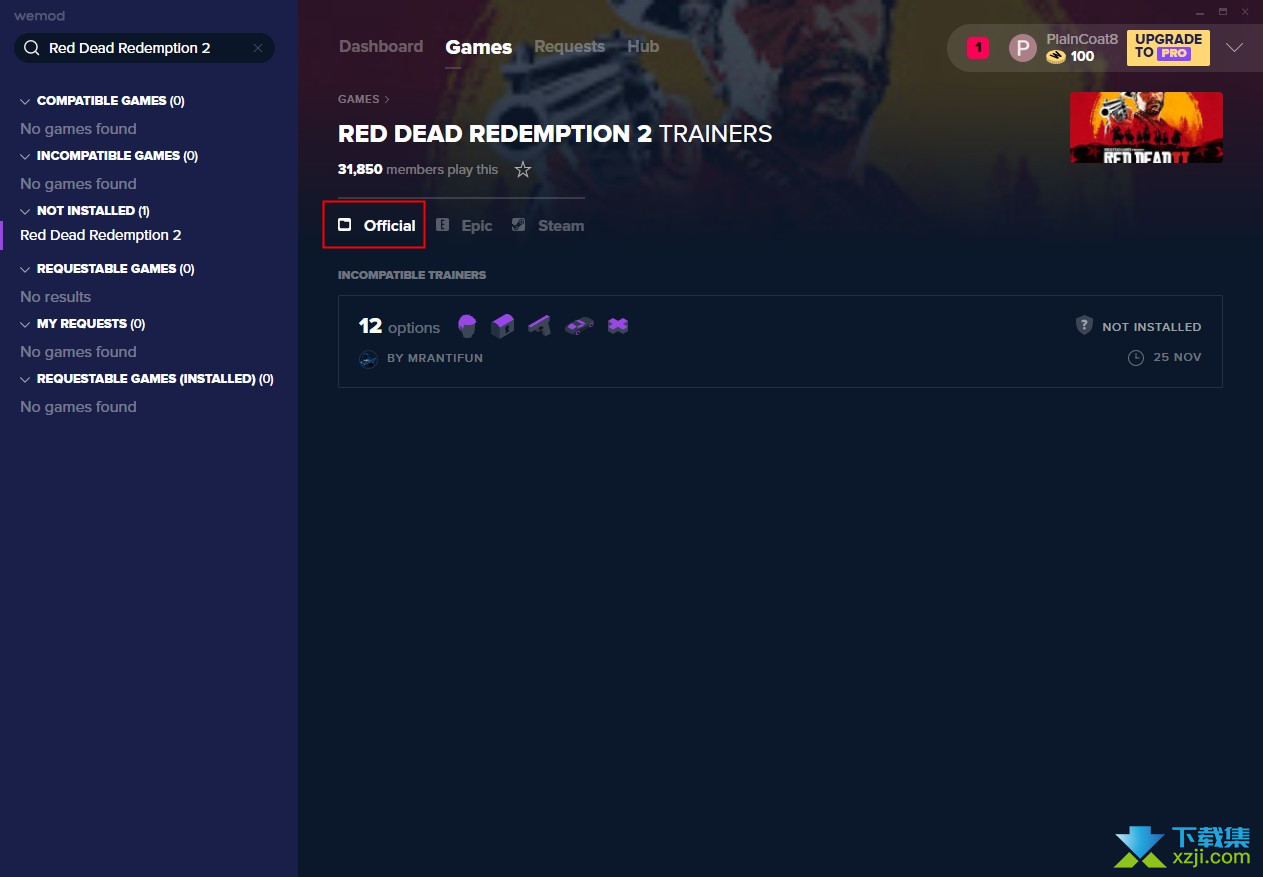Open the Hub tab
The image size is (1263, 877).
(643, 47)
